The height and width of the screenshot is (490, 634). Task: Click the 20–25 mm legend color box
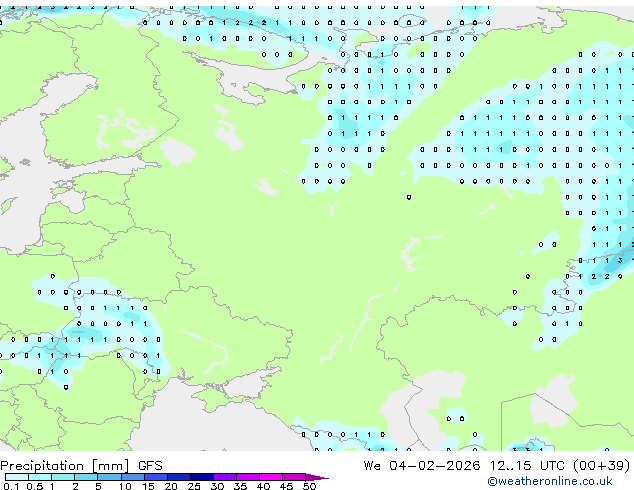point(179,477)
